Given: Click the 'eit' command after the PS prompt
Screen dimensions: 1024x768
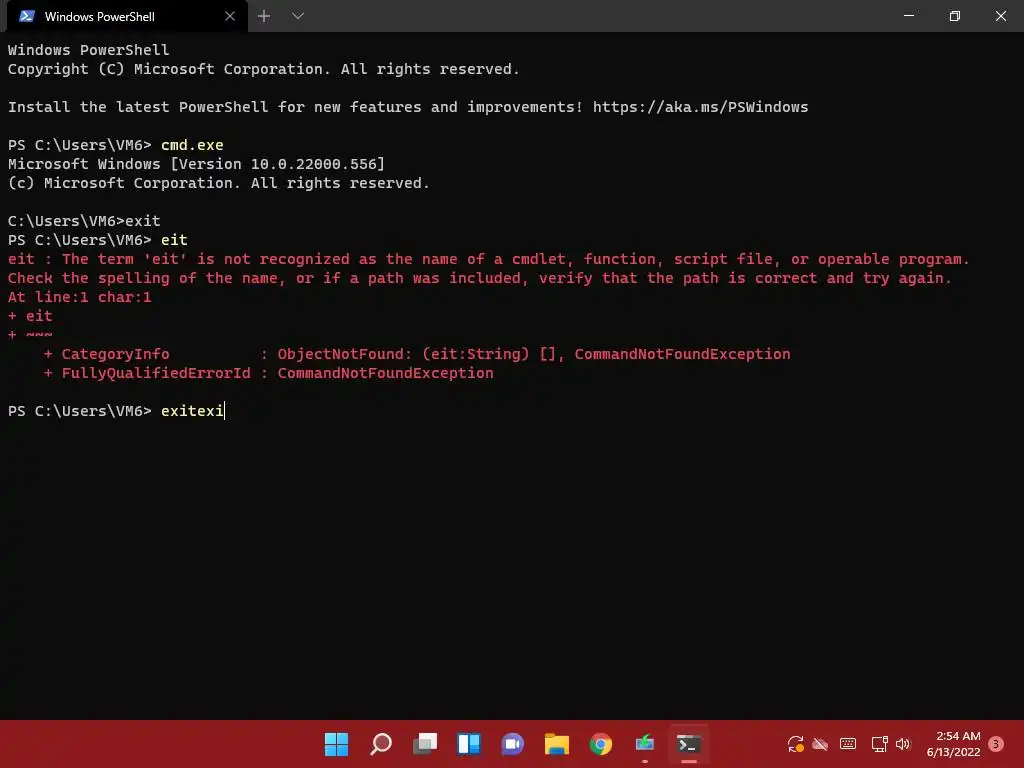Looking at the screenshot, I should tap(174, 240).
